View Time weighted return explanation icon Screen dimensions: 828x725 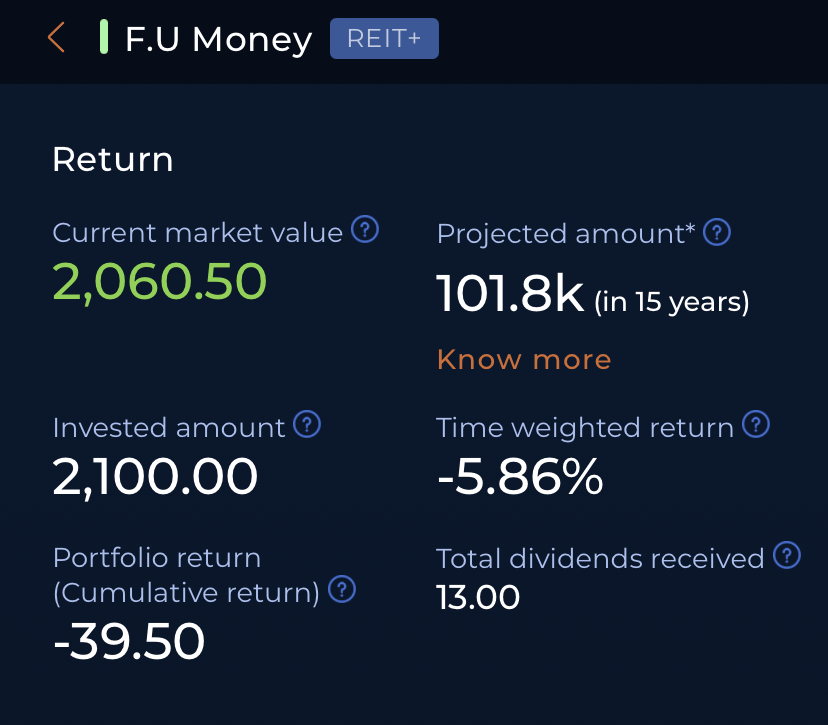(757, 426)
